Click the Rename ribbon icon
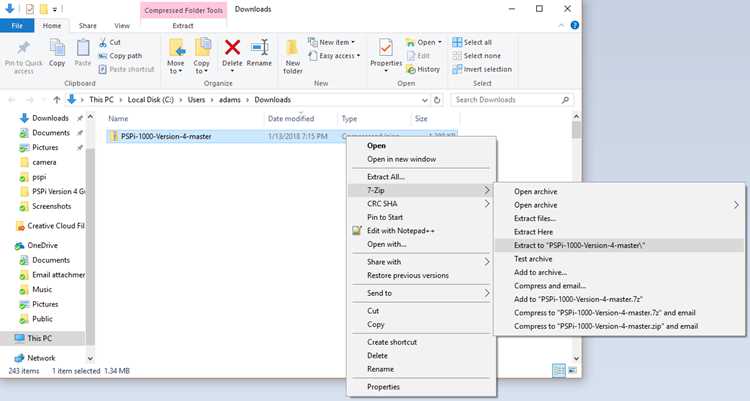Viewport: 750px width, 401px height. pos(259,47)
